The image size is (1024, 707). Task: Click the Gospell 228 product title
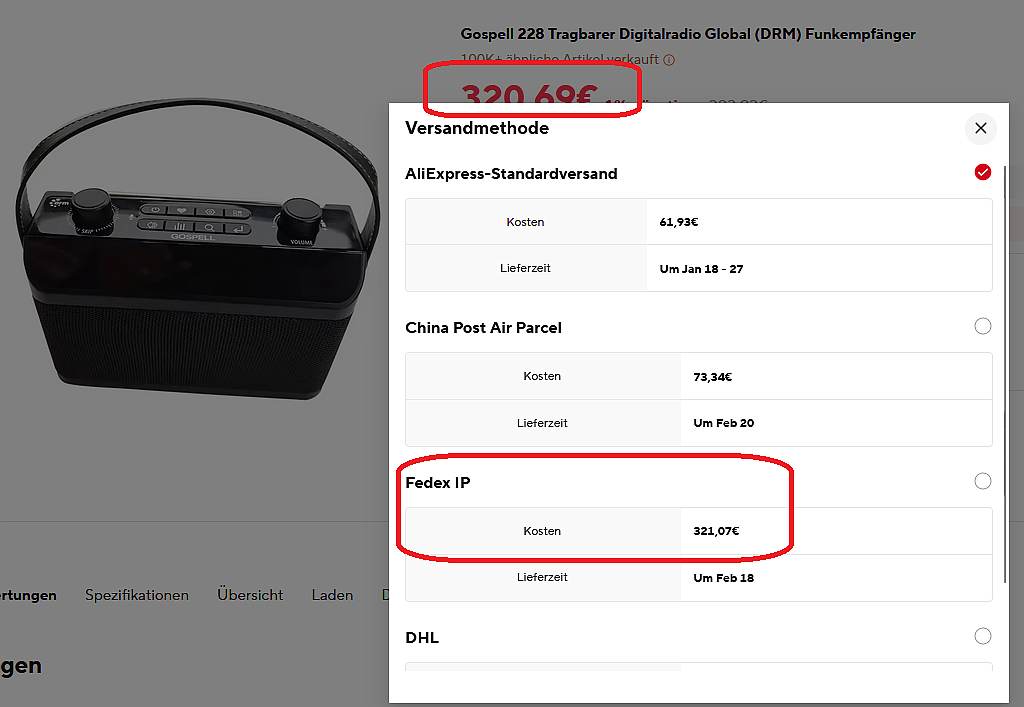click(687, 34)
